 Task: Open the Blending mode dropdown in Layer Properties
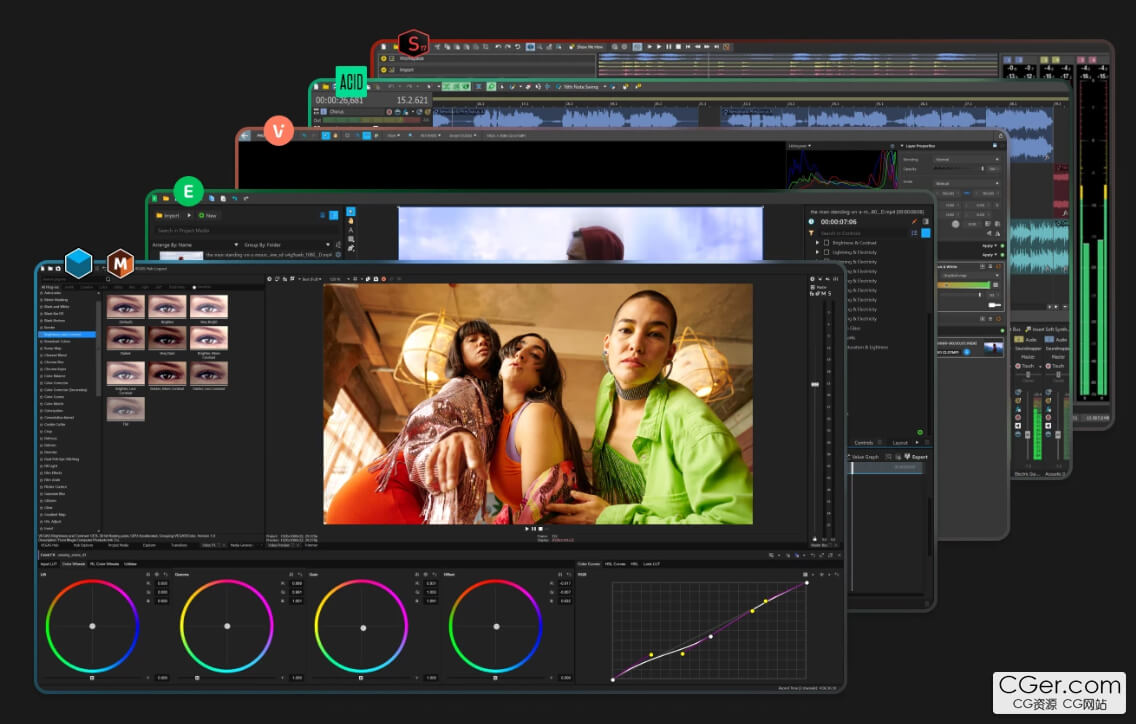click(x=966, y=159)
